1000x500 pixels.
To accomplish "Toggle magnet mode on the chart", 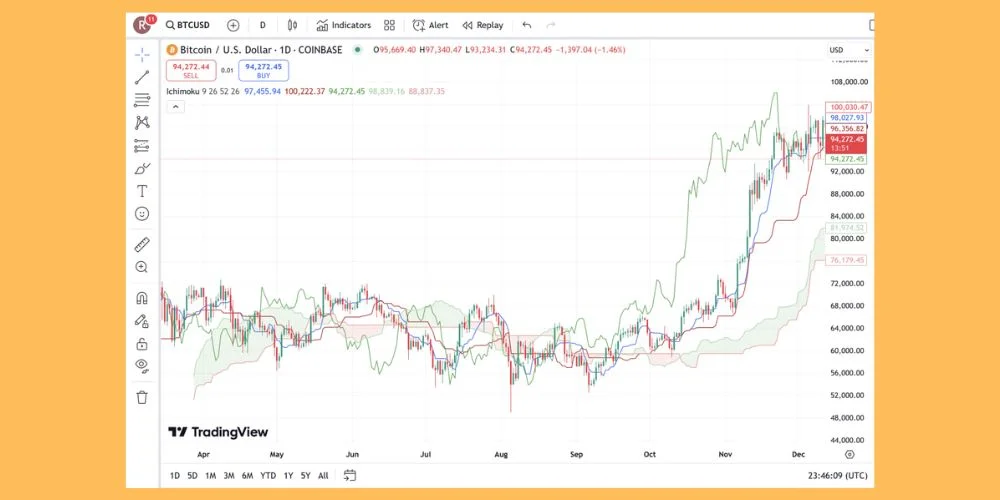I will tap(142, 298).
